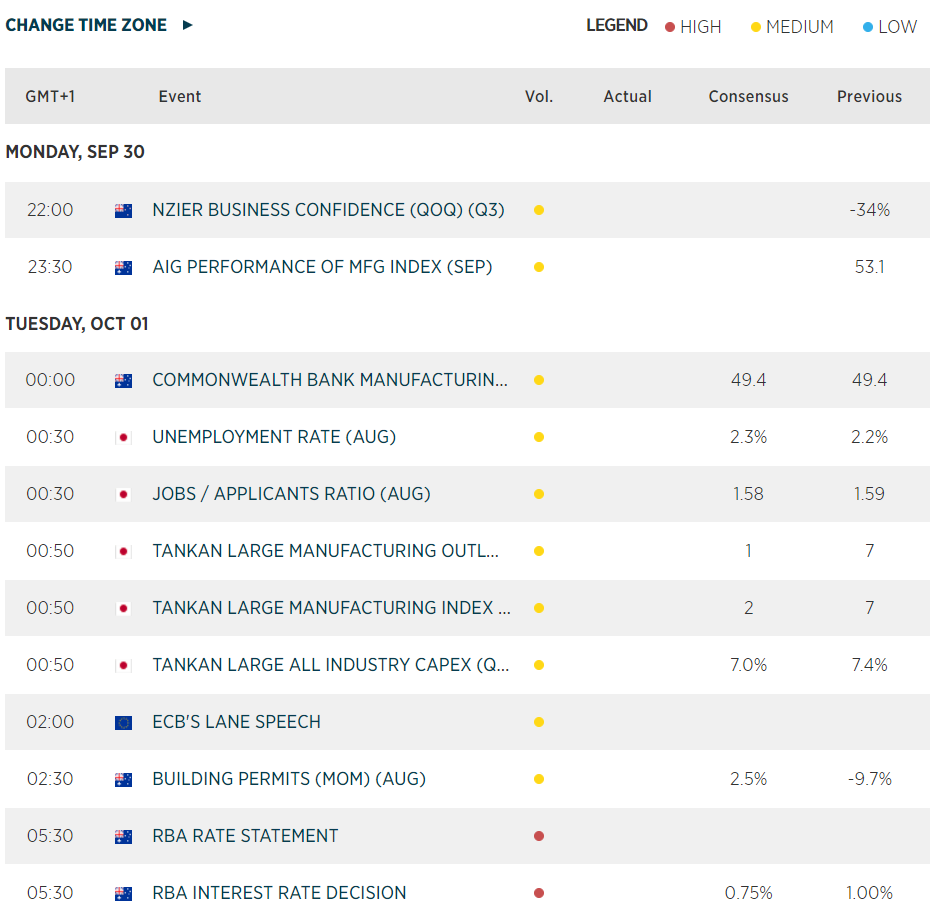Screen dimensions: 936x919
Task: Click Japan flag next to Jobs / Applicants Ratio
Action: click(123, 495)
